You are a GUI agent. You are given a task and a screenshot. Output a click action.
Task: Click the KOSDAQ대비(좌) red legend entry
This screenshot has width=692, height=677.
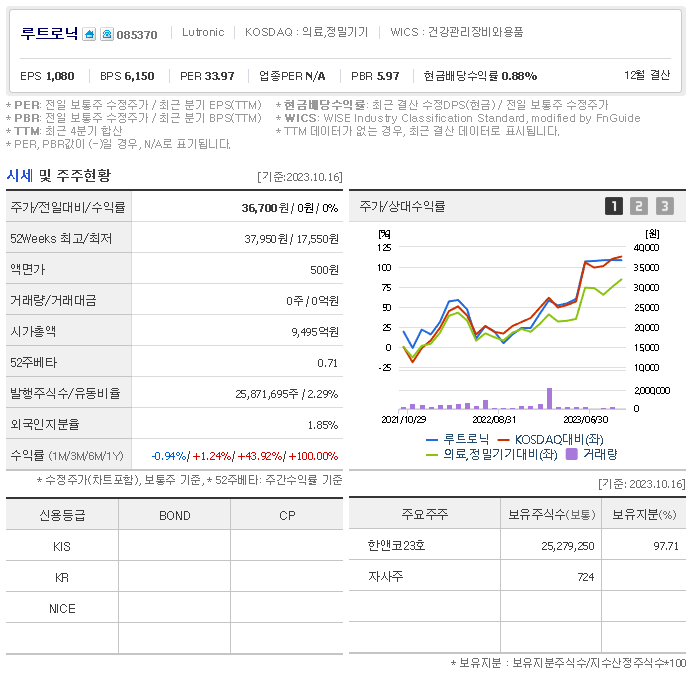pyautogui.click(x=550, y=439)
